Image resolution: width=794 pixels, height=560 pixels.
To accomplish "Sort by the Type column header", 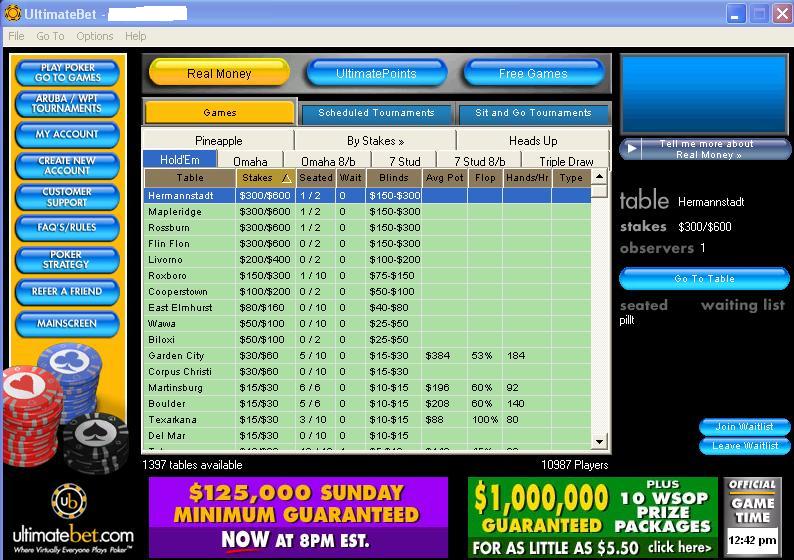I will point(571,178).
